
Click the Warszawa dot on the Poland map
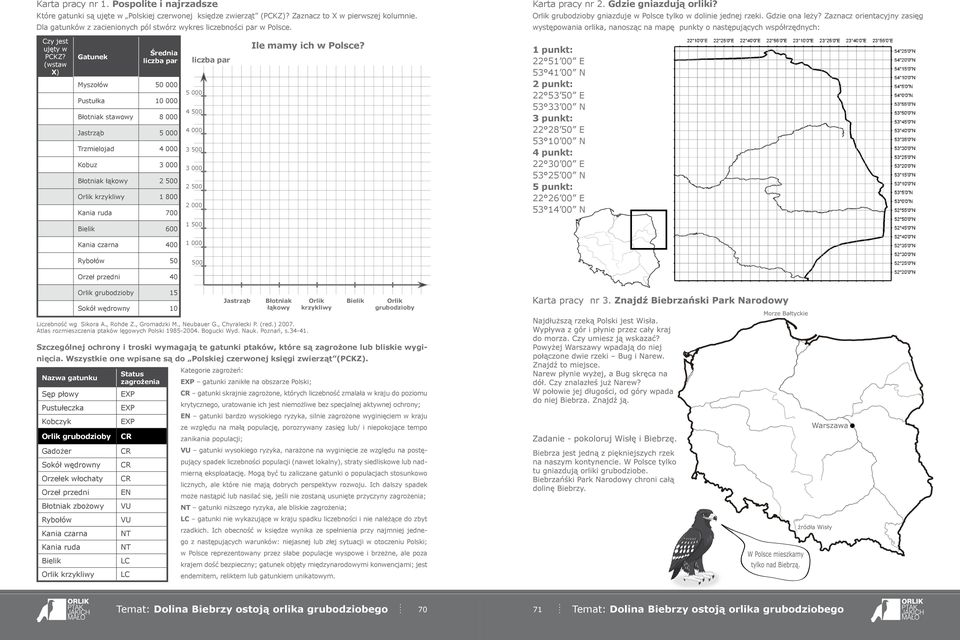click(x=852, y=425)
